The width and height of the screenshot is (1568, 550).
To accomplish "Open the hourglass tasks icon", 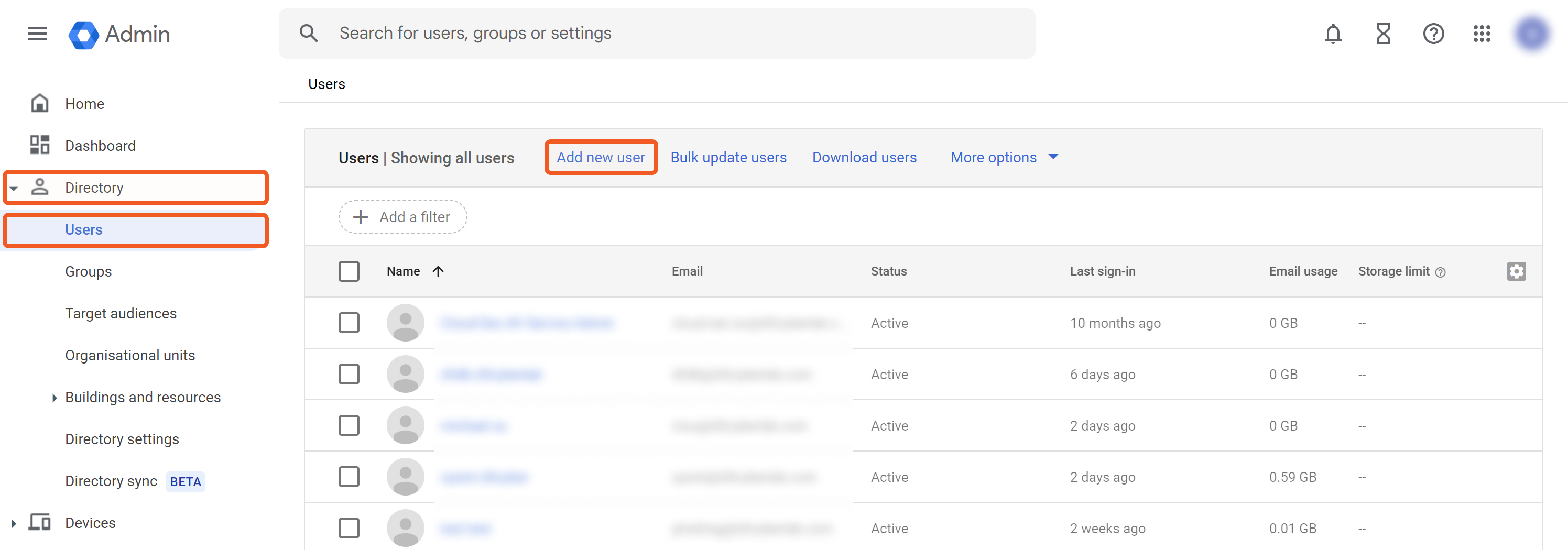I will [x=1383, y=34].
